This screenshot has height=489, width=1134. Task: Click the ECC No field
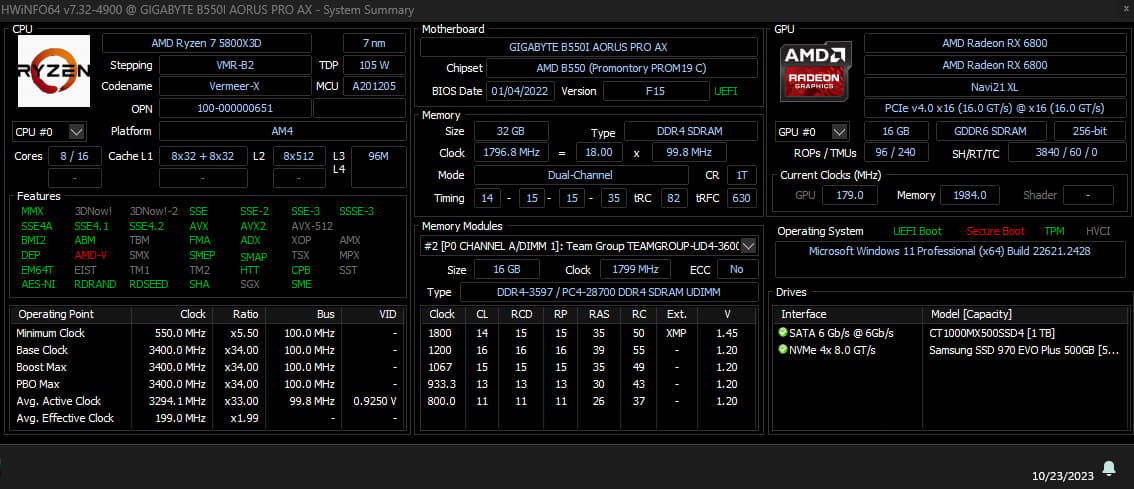click(x=737, y=269)
